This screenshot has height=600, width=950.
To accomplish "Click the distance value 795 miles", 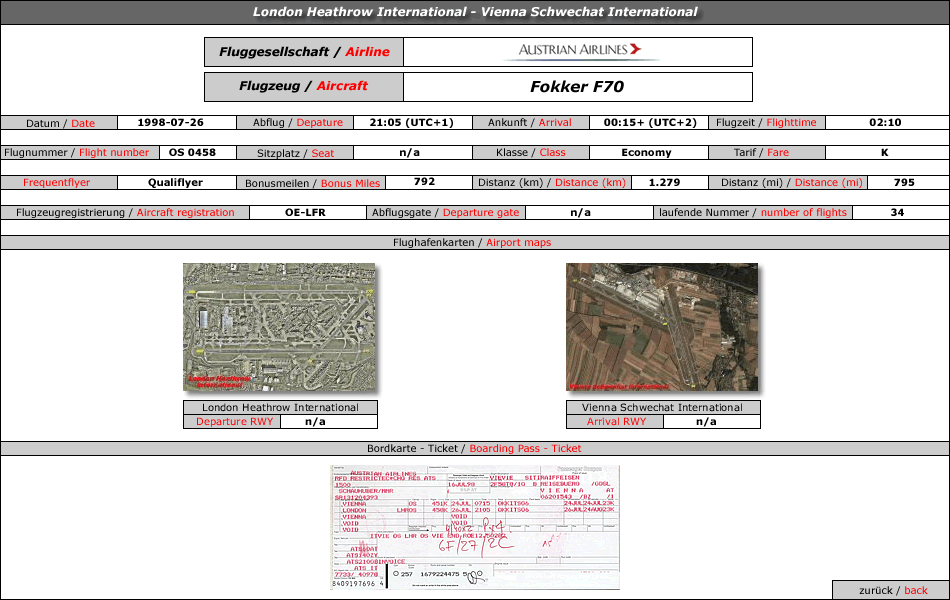I will (904, 182).
